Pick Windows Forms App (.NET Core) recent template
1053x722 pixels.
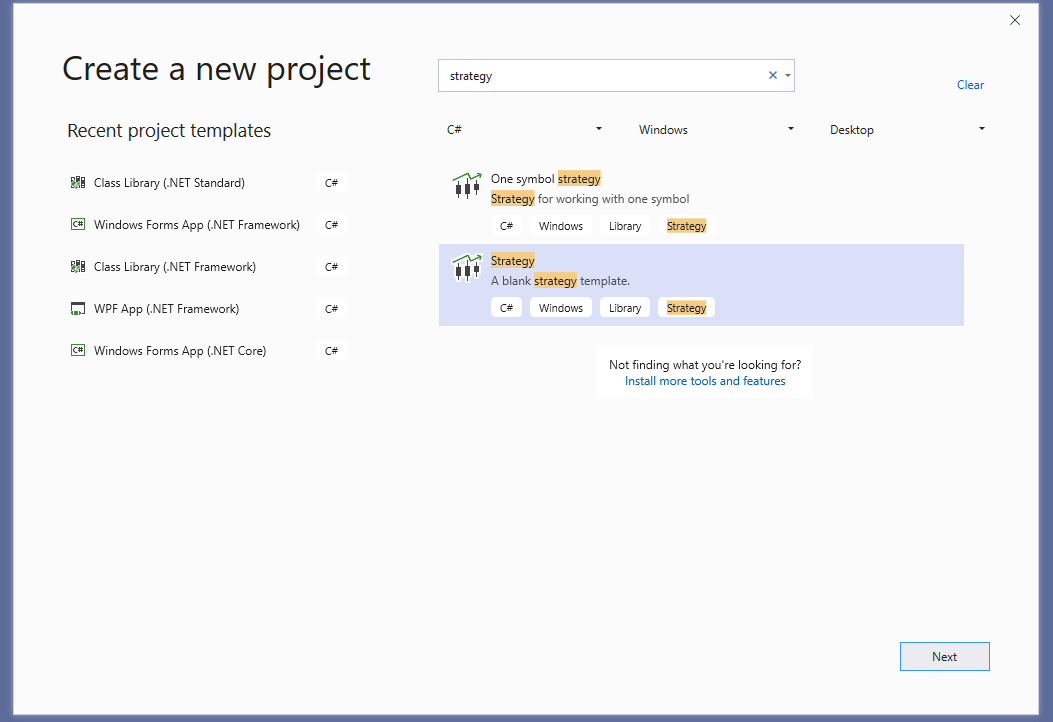coord(180,351)
